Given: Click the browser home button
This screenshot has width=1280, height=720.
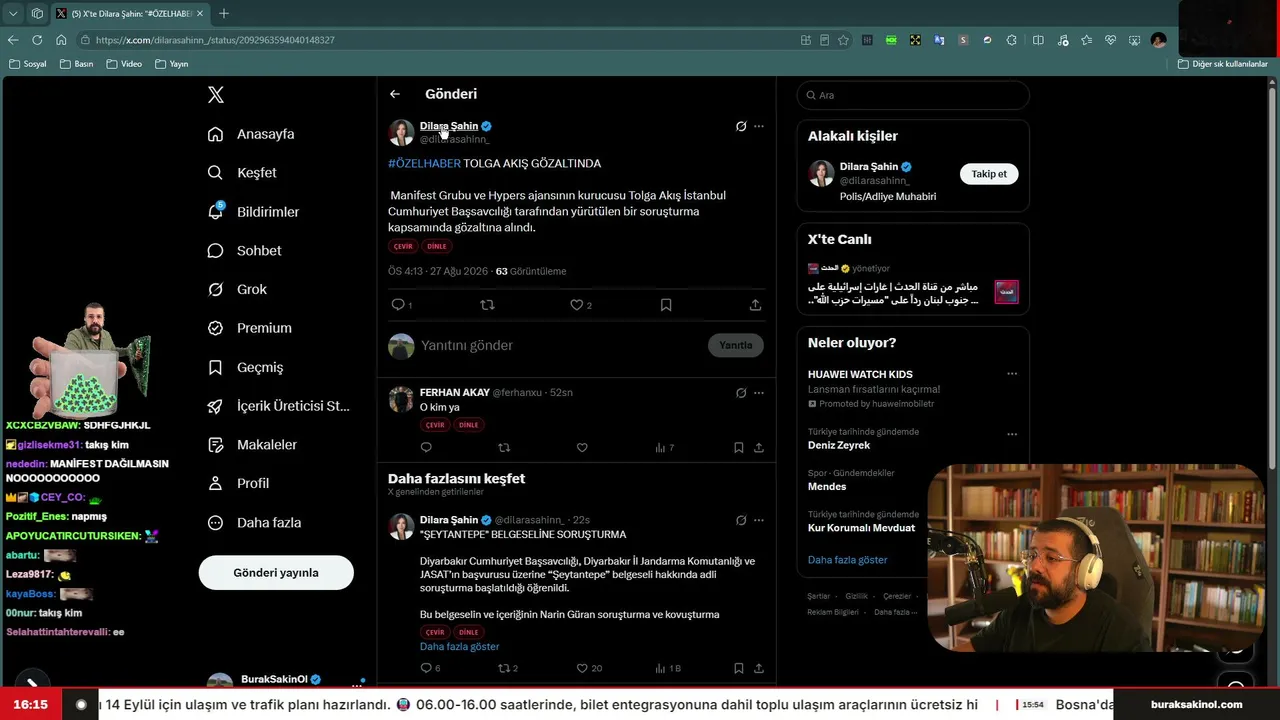Looking at the screenshot, I should [x=61, y=40].
